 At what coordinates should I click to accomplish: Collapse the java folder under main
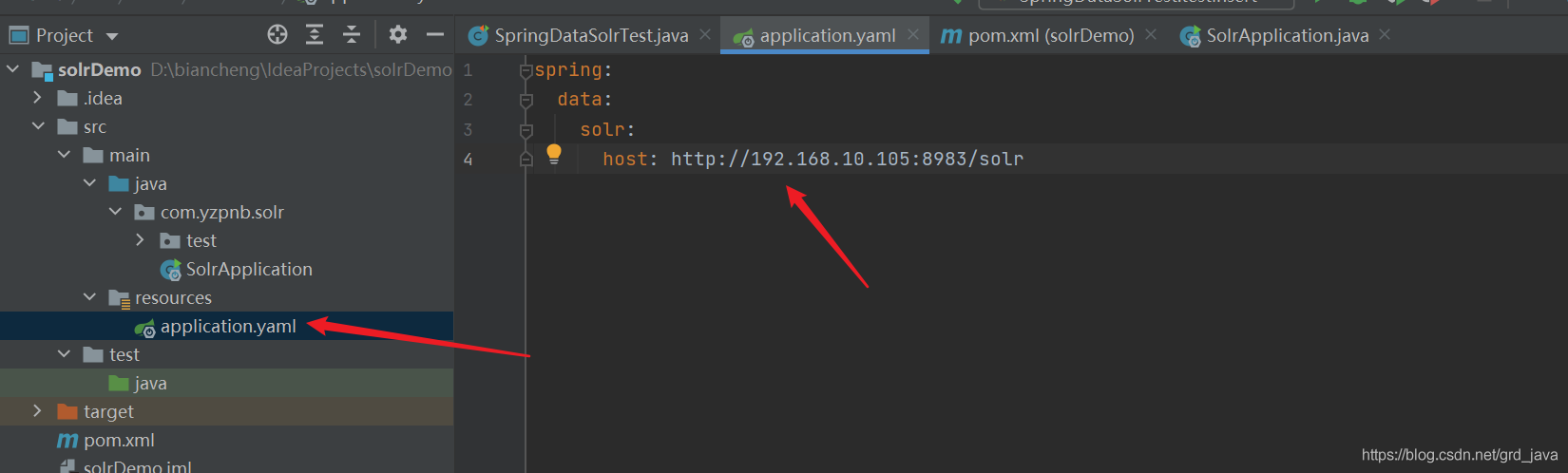[x=89, y=182]
